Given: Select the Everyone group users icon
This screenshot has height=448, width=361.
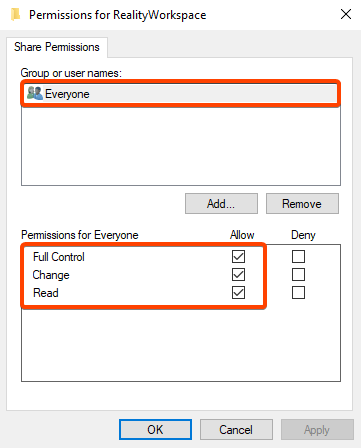Looking at the screenshot, I should coord(35,93).
